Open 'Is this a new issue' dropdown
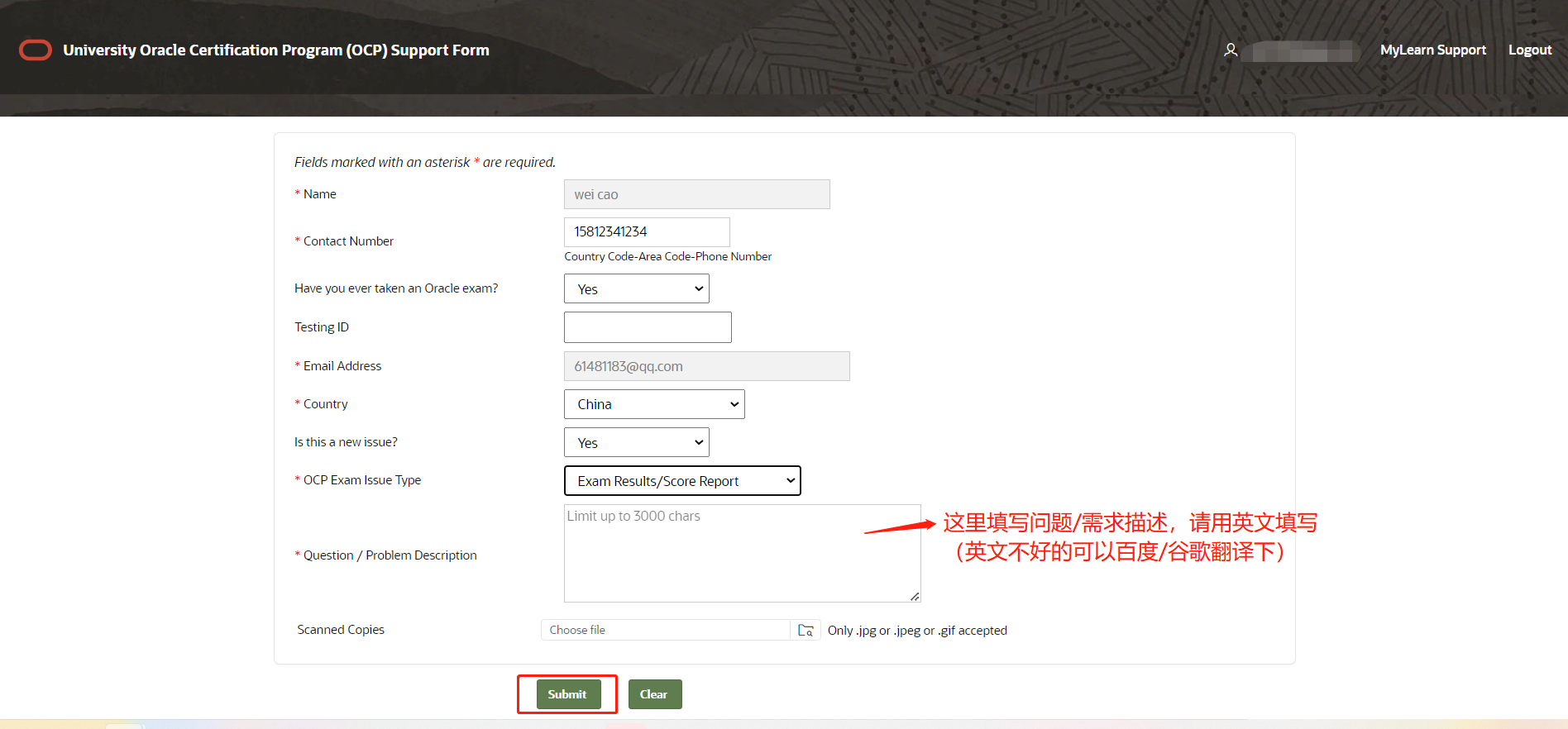The image size is (1568, 729). (x=637, y=442)
